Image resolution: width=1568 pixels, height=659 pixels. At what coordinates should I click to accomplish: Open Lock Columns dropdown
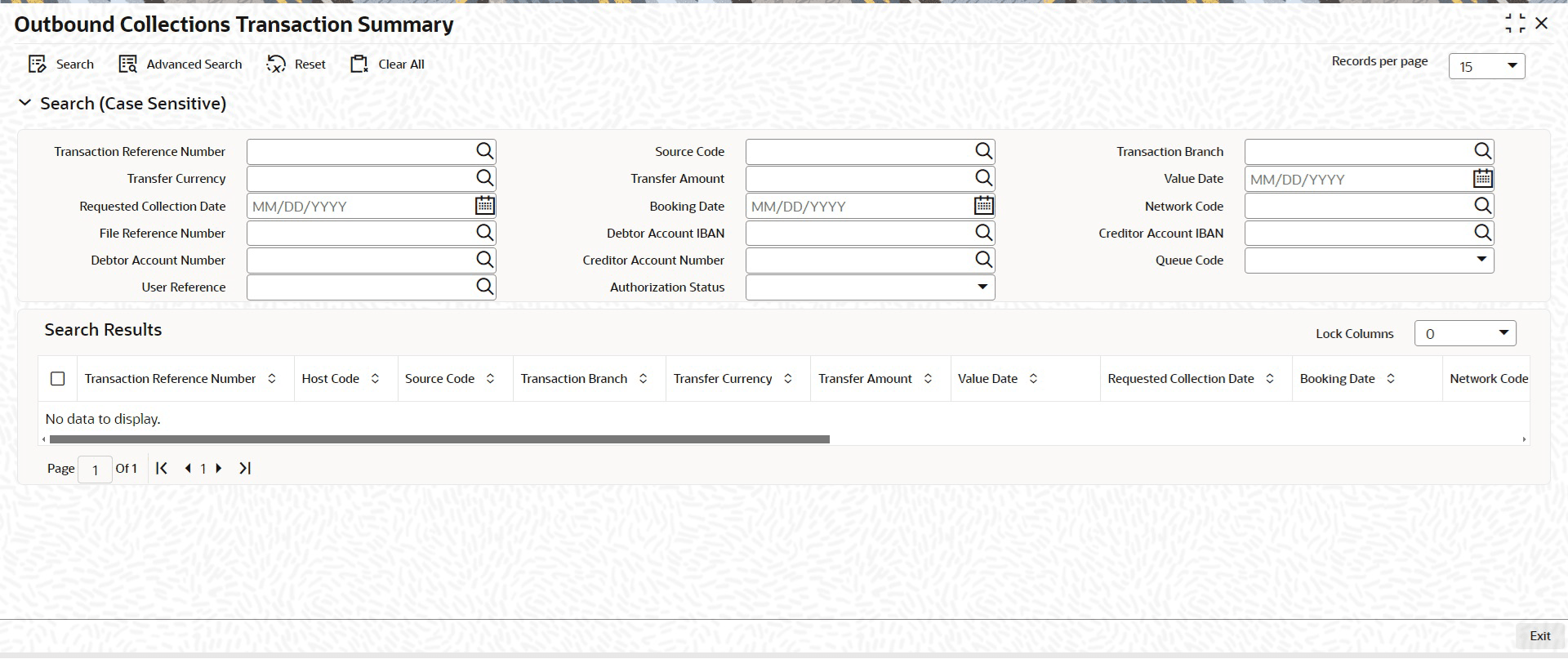click(x=1465, y=333)
